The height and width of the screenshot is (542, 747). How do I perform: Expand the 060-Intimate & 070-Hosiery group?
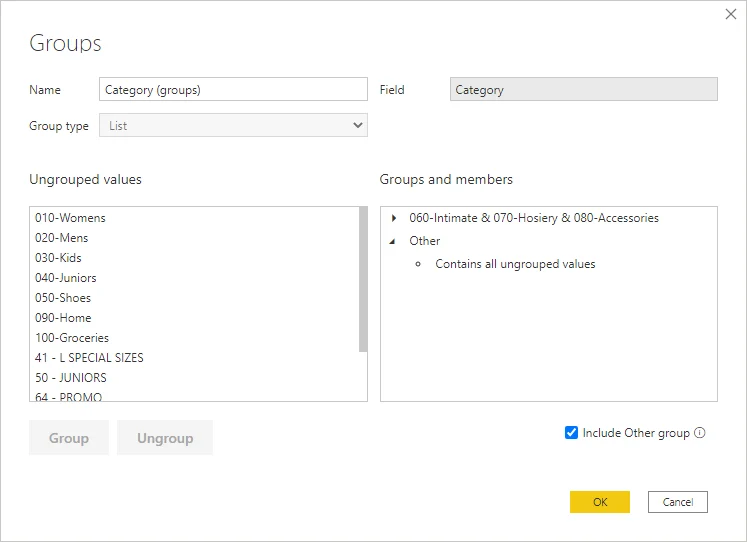[x=394, y=218]
